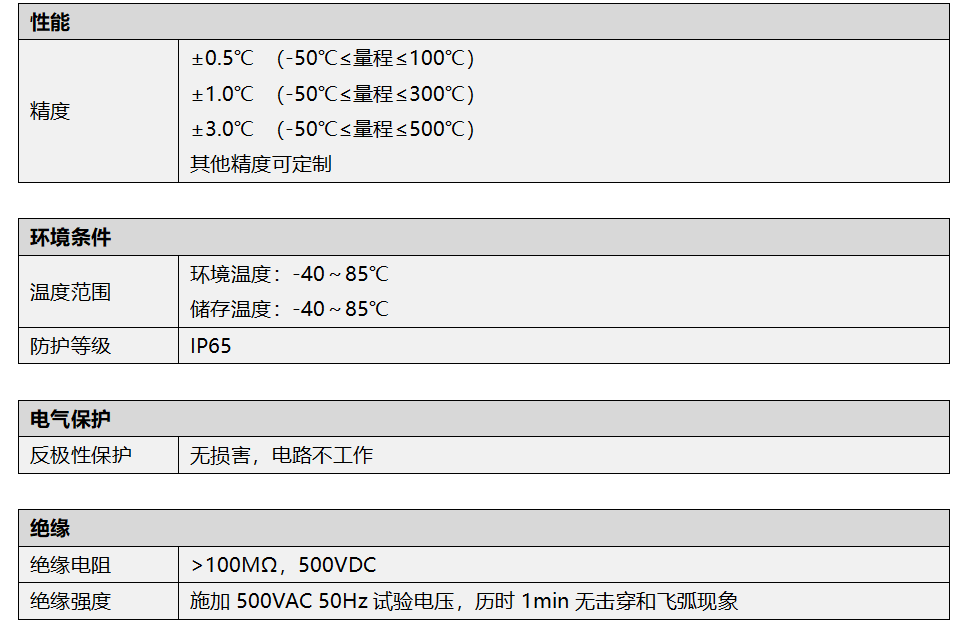Click the 其他精度可定制 text
This screenshot has height=624, width=970.
coord(261,164)
